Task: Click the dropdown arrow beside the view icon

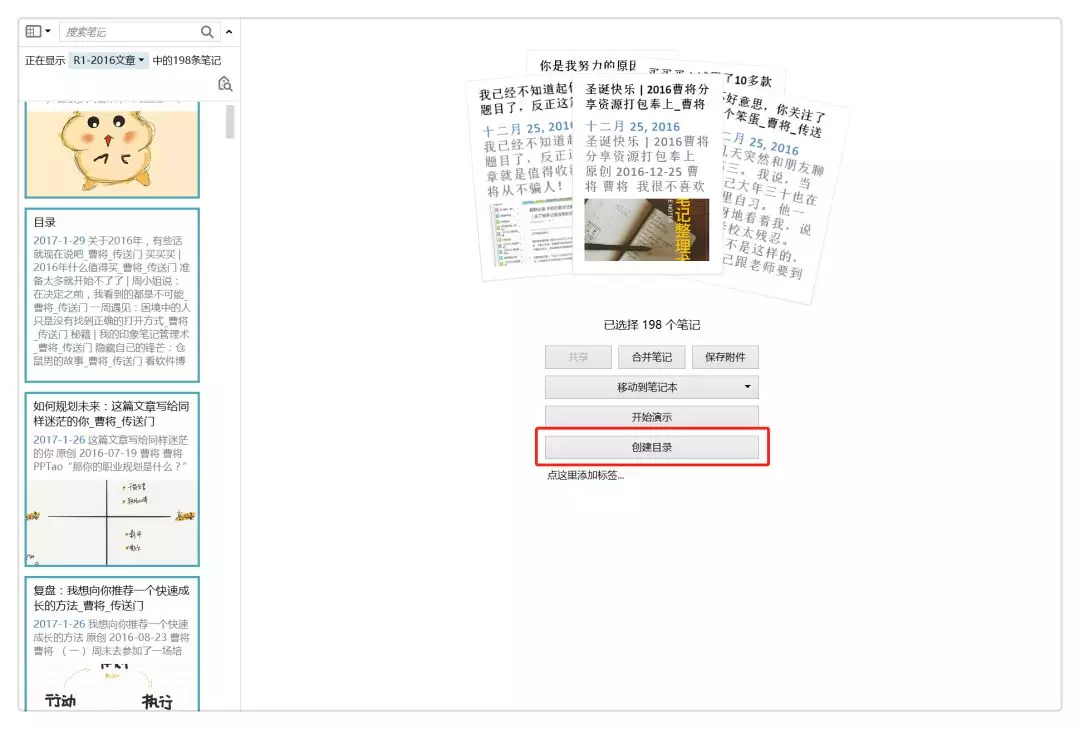Action: click(x=48, y=32)
